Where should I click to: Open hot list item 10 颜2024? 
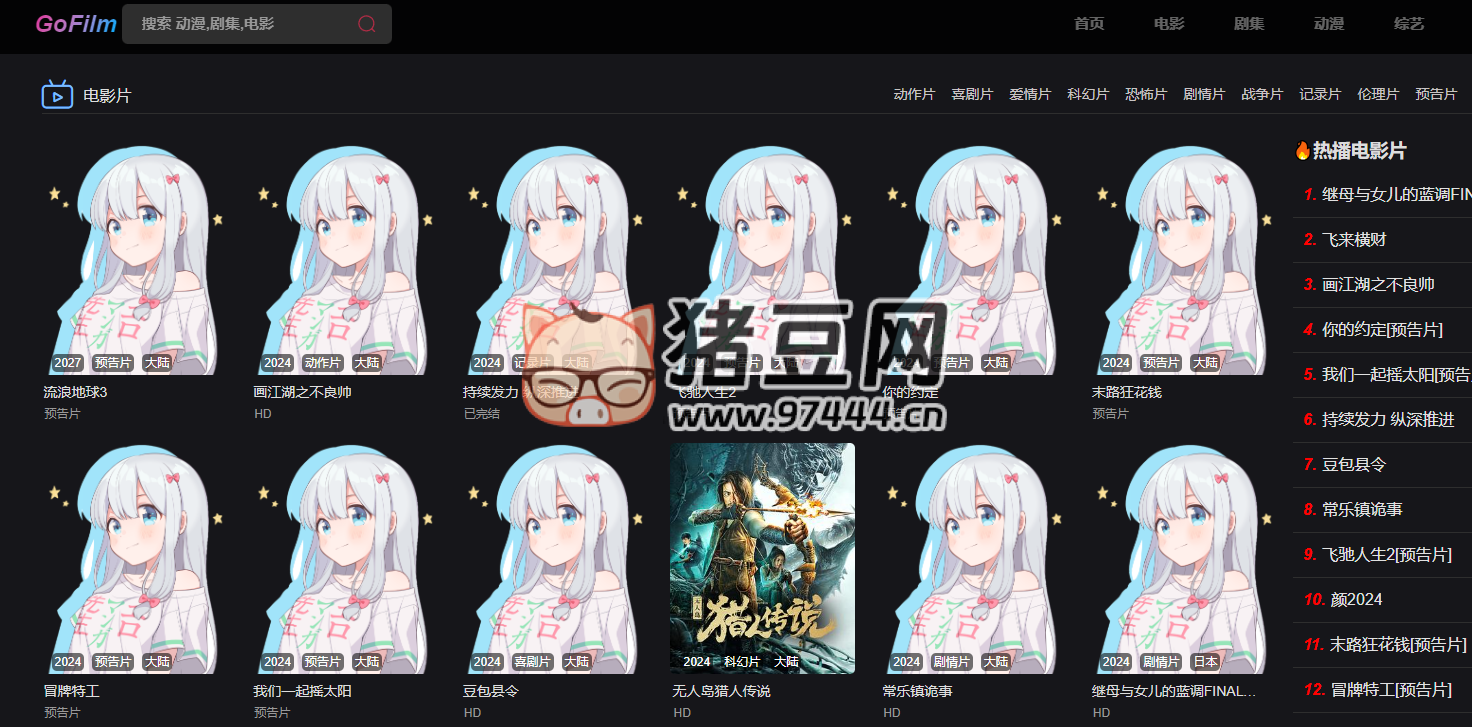[x=1382, y=600]
